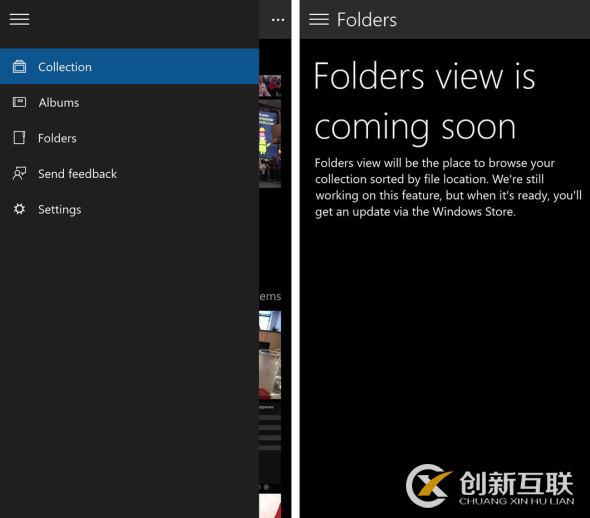This screenshot has height=518, width=590.
Task: Open the three-dot more options menu
Action: pyautogui.click(x=278, y=20)
